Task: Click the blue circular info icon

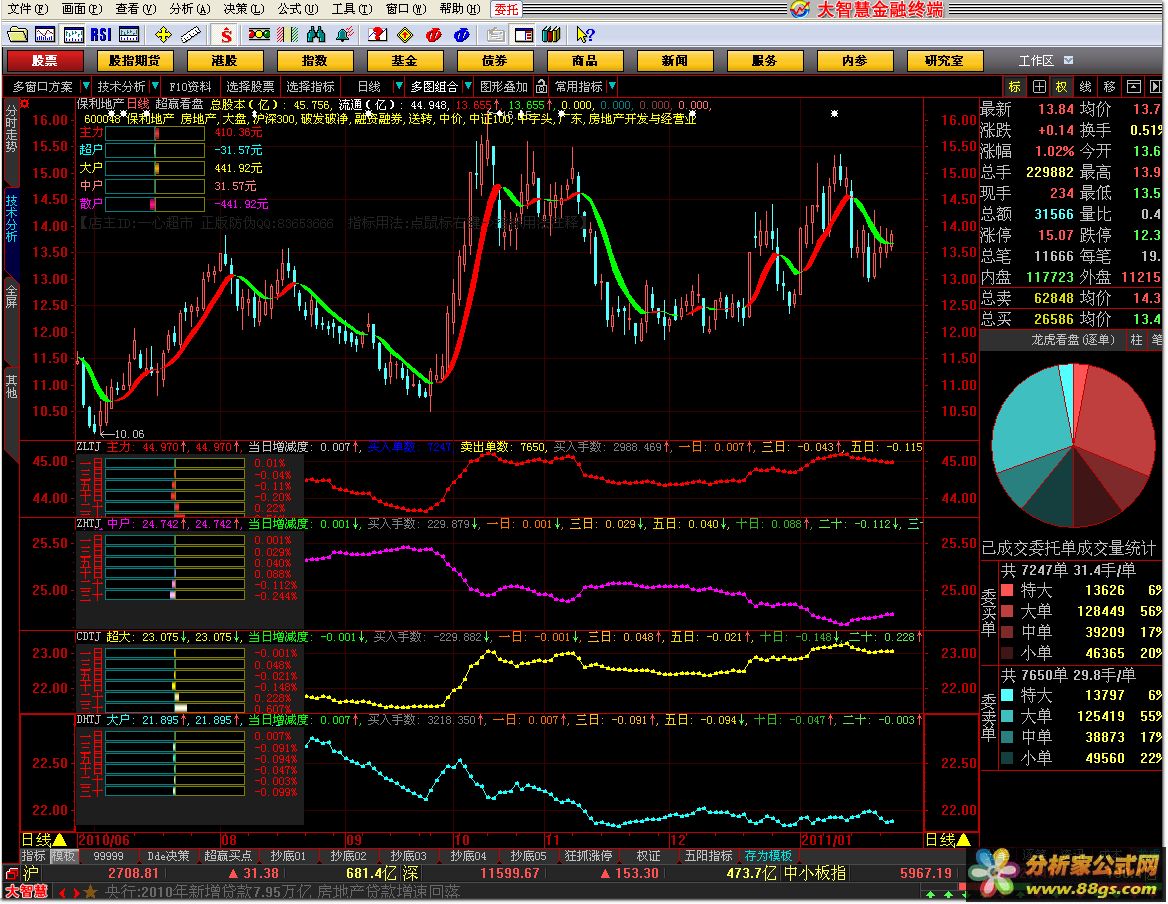Action: pos(462,34)
